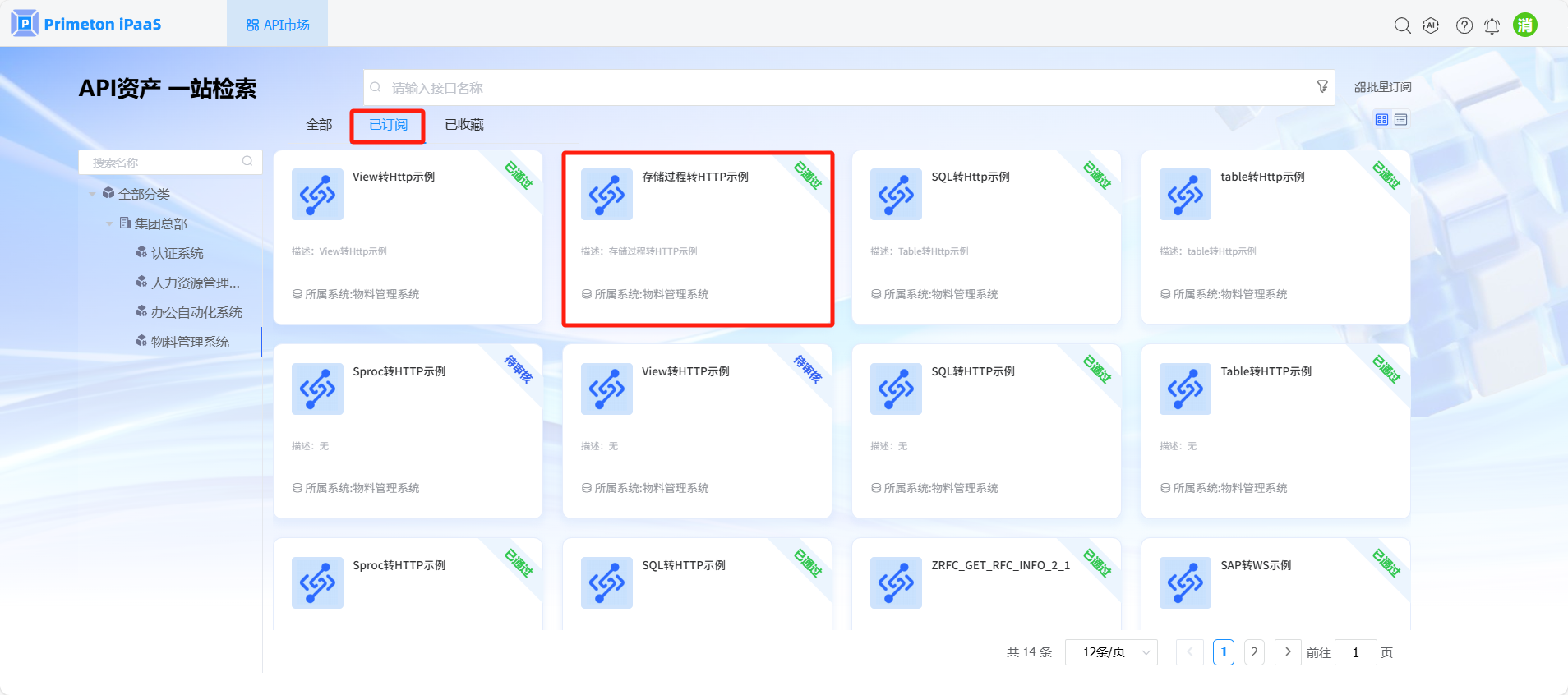Select the 全部 tab
This screenshot has width=1568, height=695.
[319, 125]
